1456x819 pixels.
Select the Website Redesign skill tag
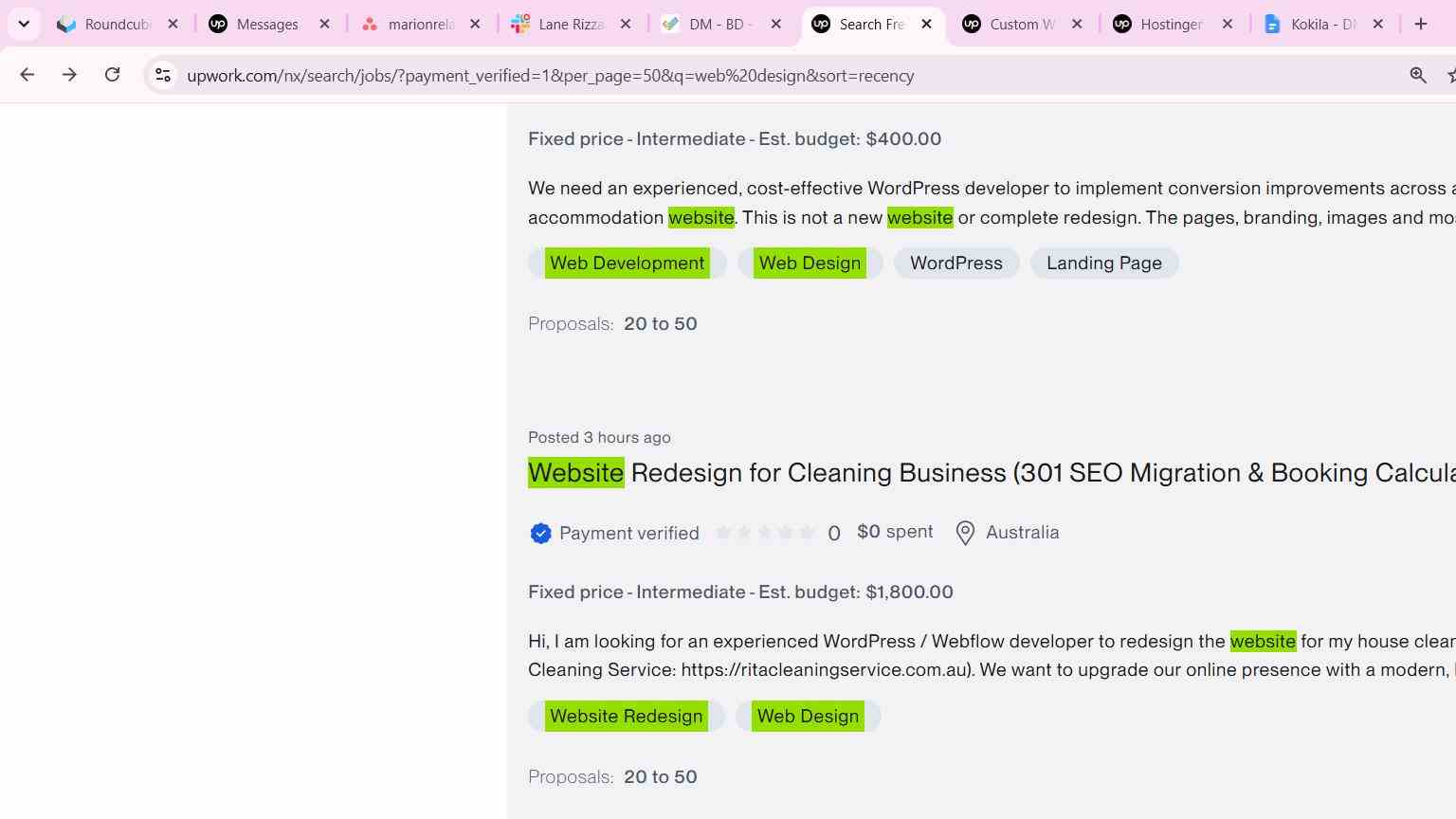(627, 717)
